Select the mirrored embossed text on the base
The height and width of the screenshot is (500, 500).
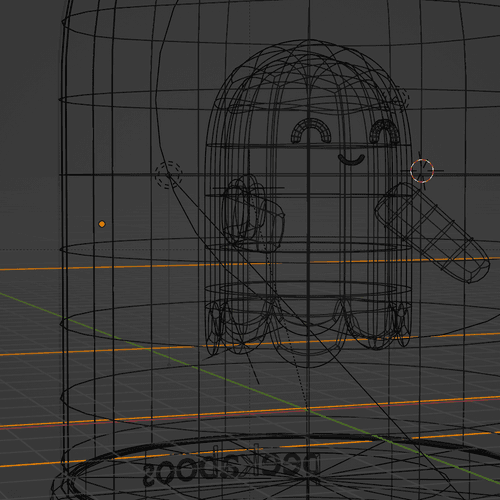tap(232, 465)
